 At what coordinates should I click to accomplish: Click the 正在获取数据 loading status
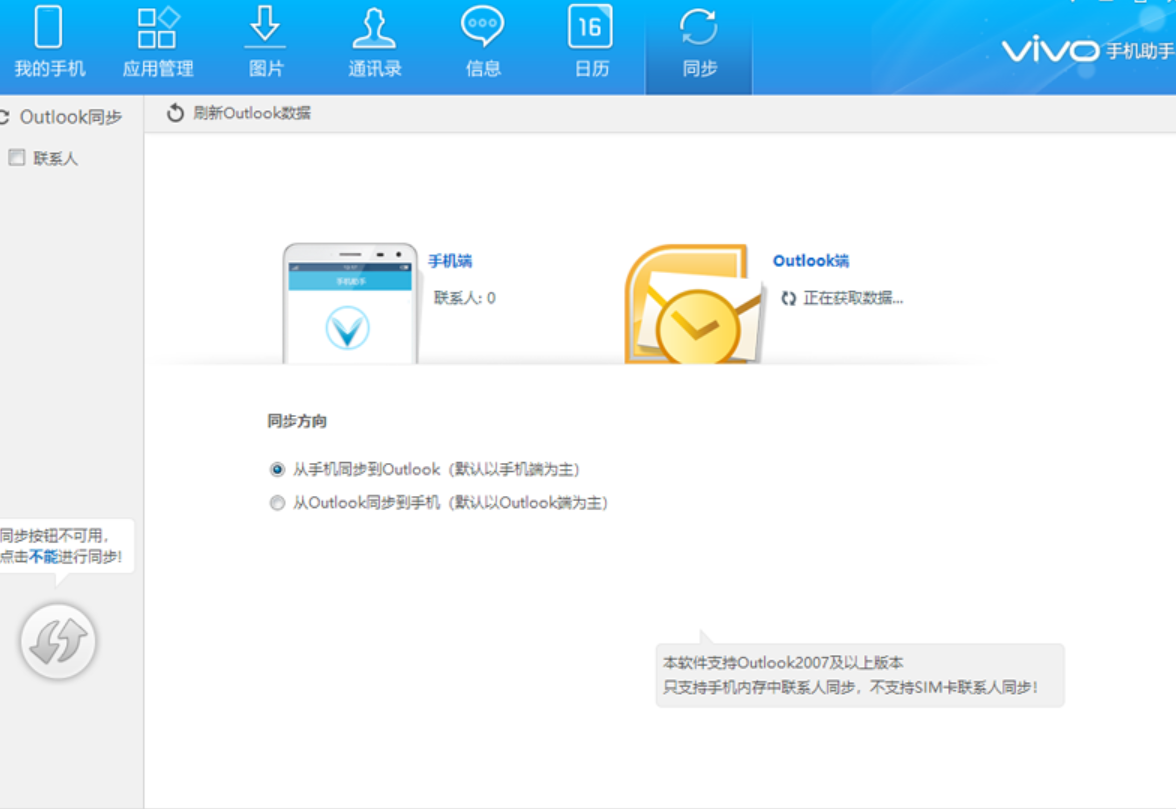pos(853,298)
